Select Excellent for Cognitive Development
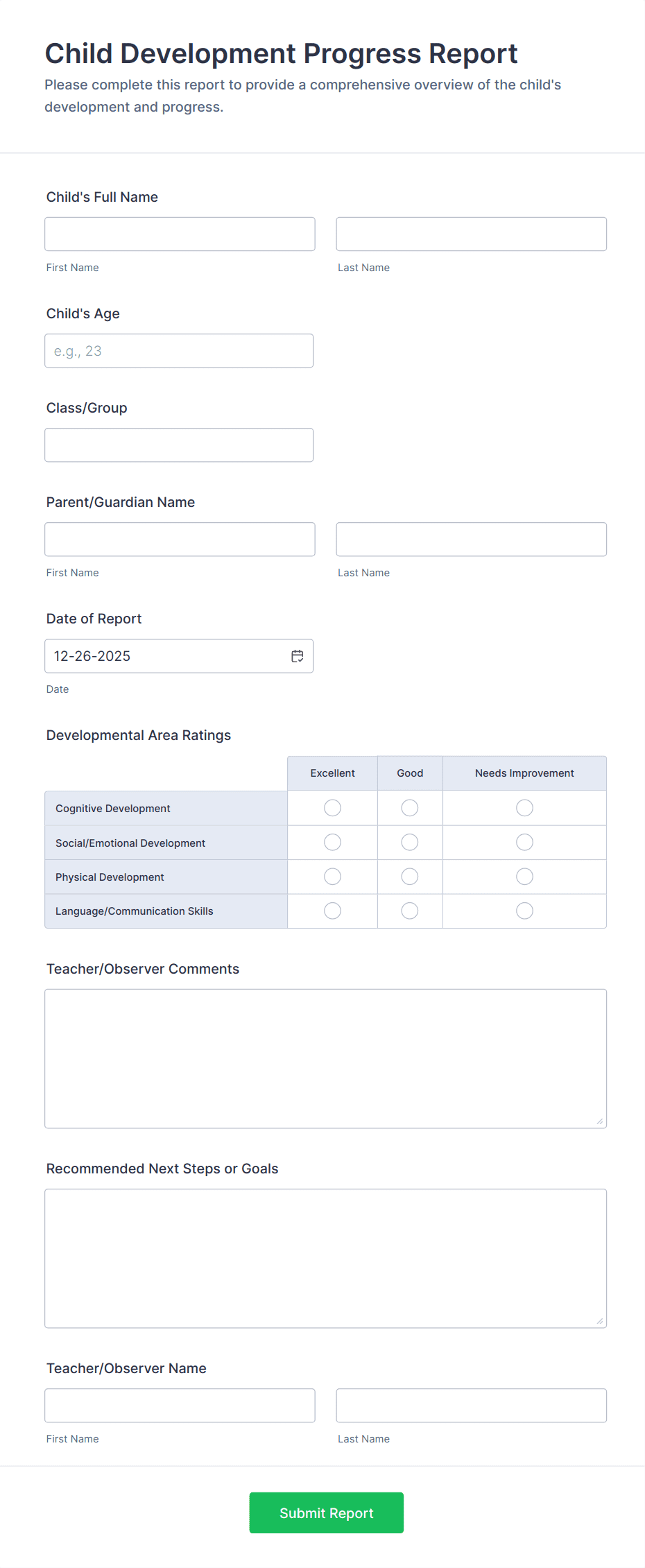Screen dimensions: 645x1568 (332, 807)
